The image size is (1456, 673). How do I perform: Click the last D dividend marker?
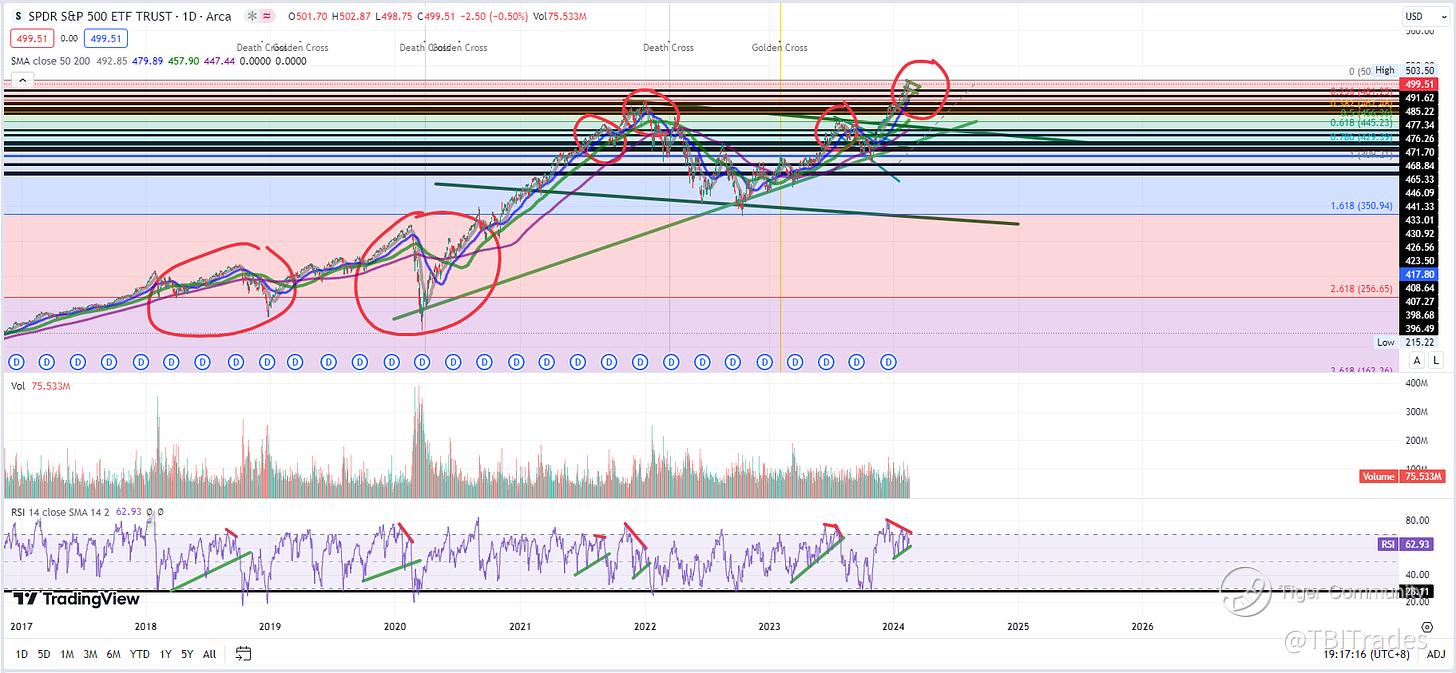pyautogui.click(x=888, y=361)
